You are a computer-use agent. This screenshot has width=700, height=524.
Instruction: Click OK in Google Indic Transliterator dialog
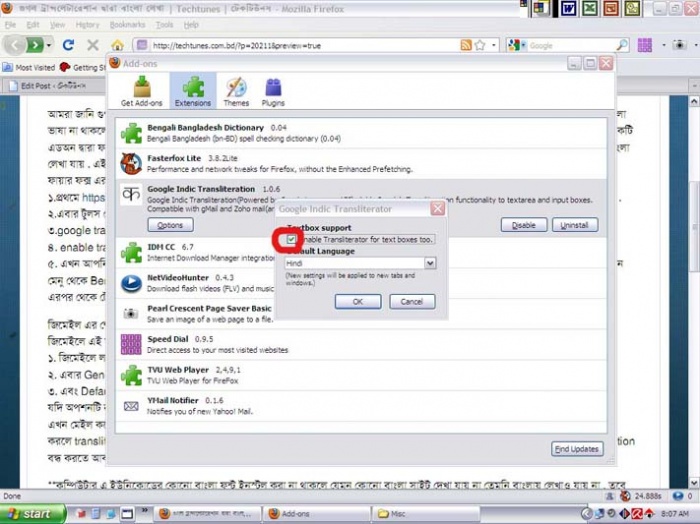(x=358, y=302)
